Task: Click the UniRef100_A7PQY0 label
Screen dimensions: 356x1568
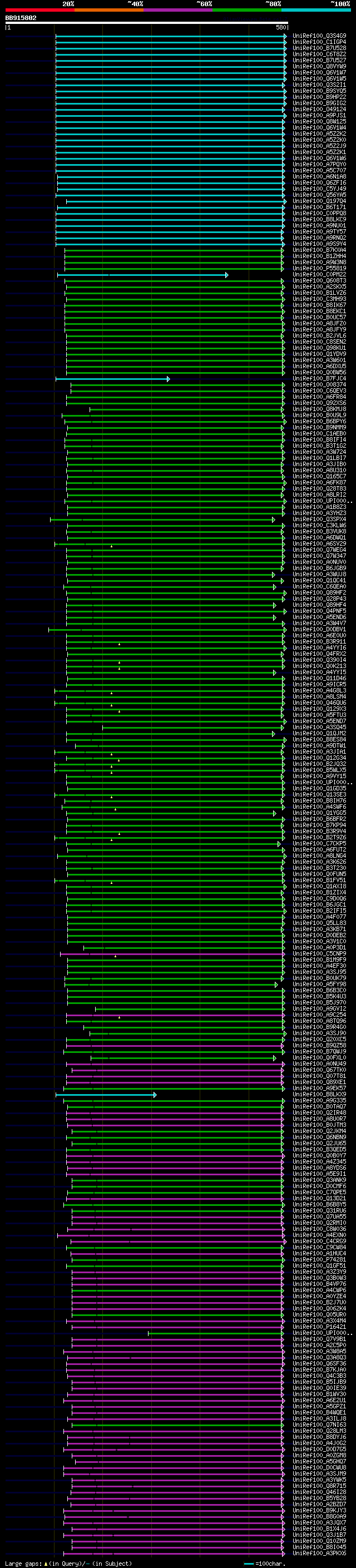Action: [x=319, y=164]
